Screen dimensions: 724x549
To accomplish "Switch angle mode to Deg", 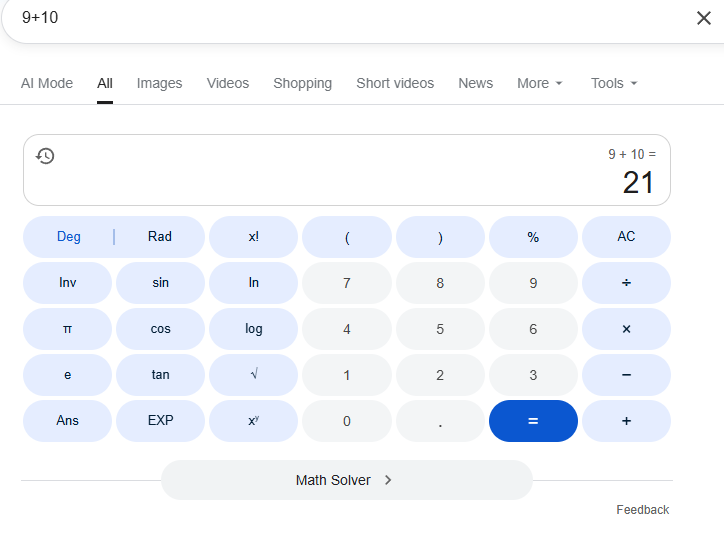I will pos(69,237).
